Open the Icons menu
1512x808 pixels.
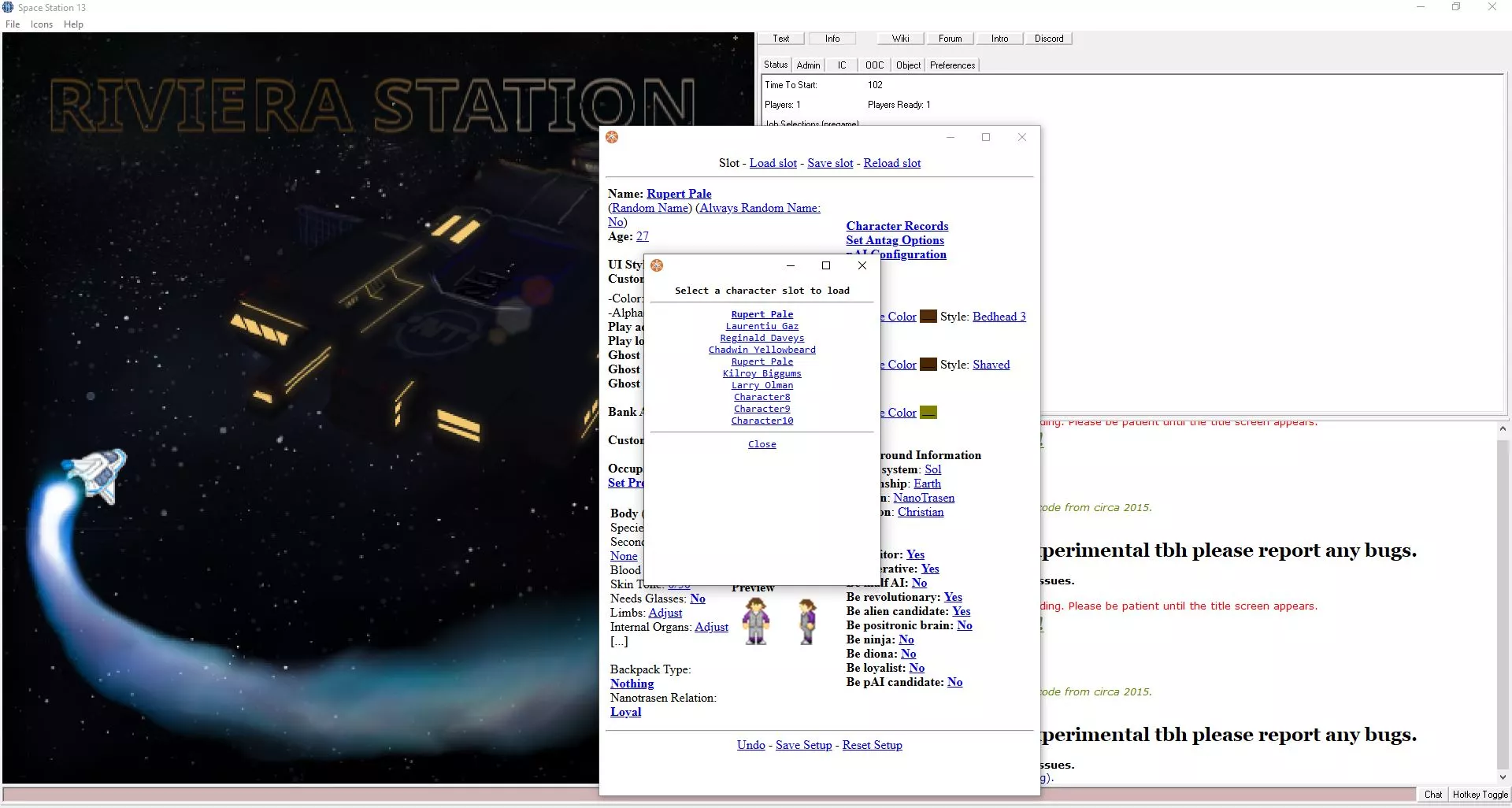pos(42,24)
